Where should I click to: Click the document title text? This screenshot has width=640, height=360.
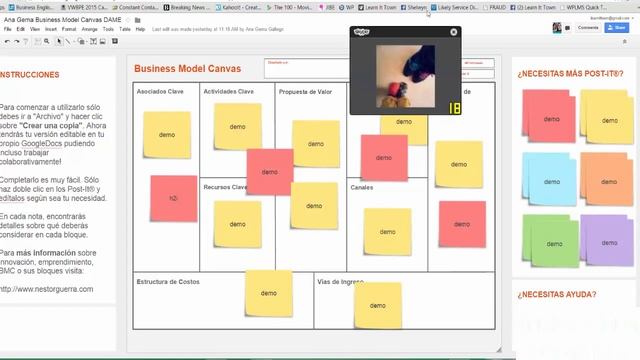[62, 20]
